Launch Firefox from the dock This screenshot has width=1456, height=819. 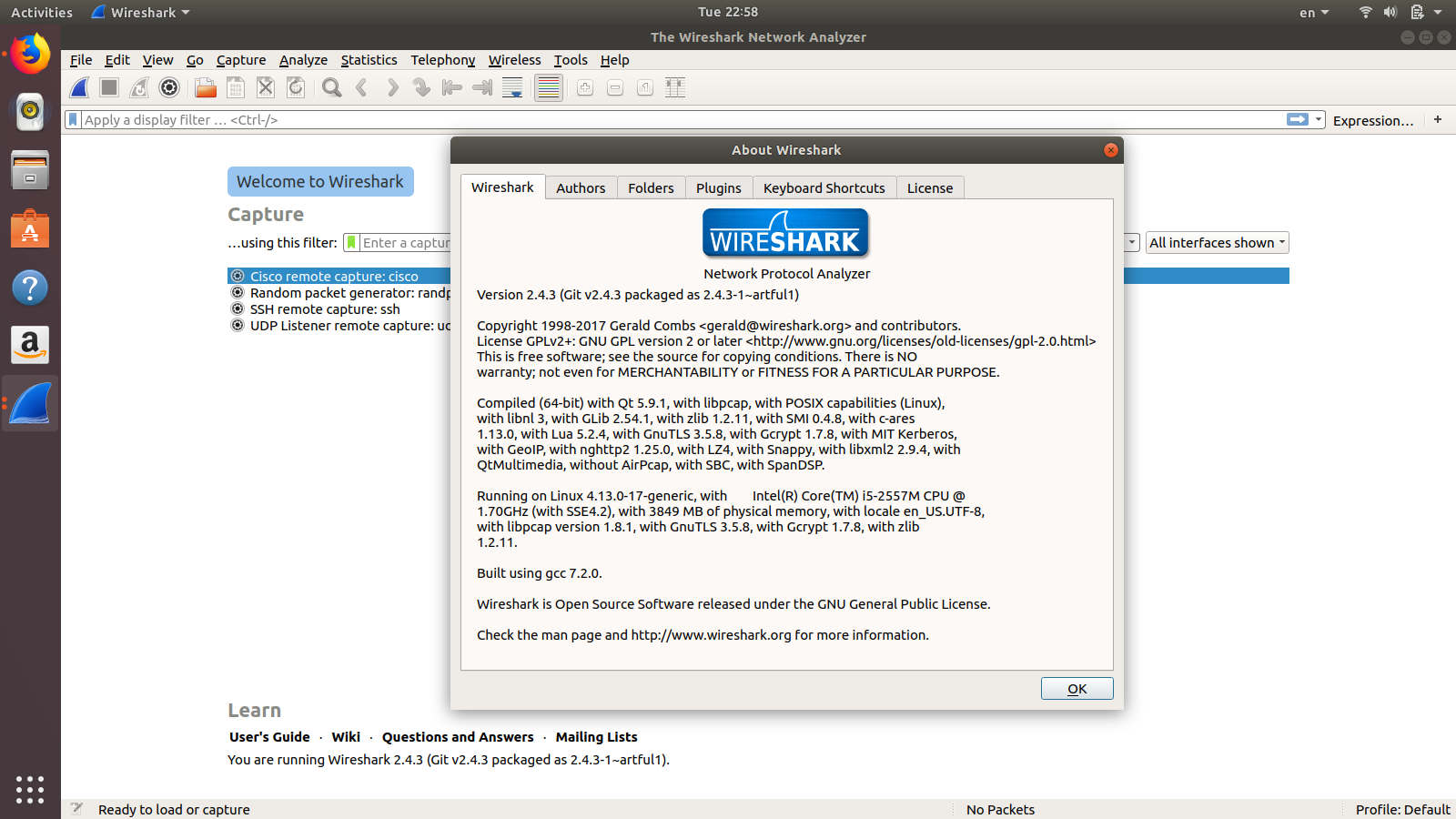[30, 55]
